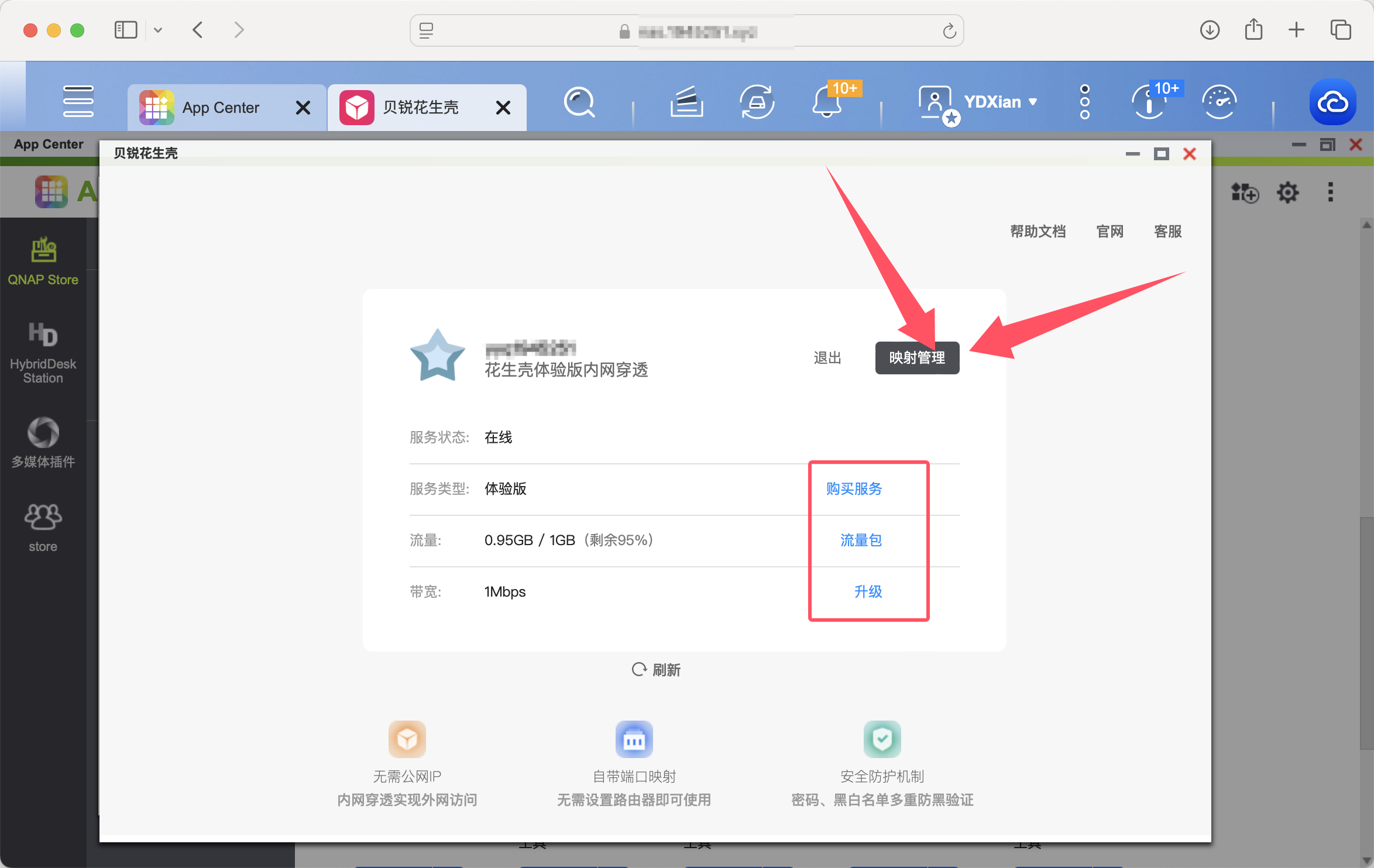Click the 在线 service status text
Viewport: 1374px width, 868px height.
(498, 438)
